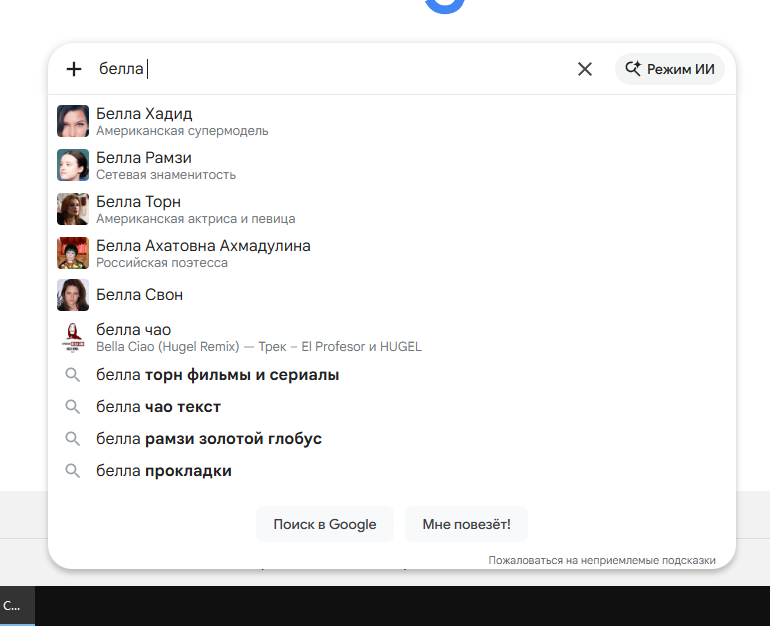770x626 pixels.
Task: Choose suggestion Белла Свон
Action: (x=392, y=295)
